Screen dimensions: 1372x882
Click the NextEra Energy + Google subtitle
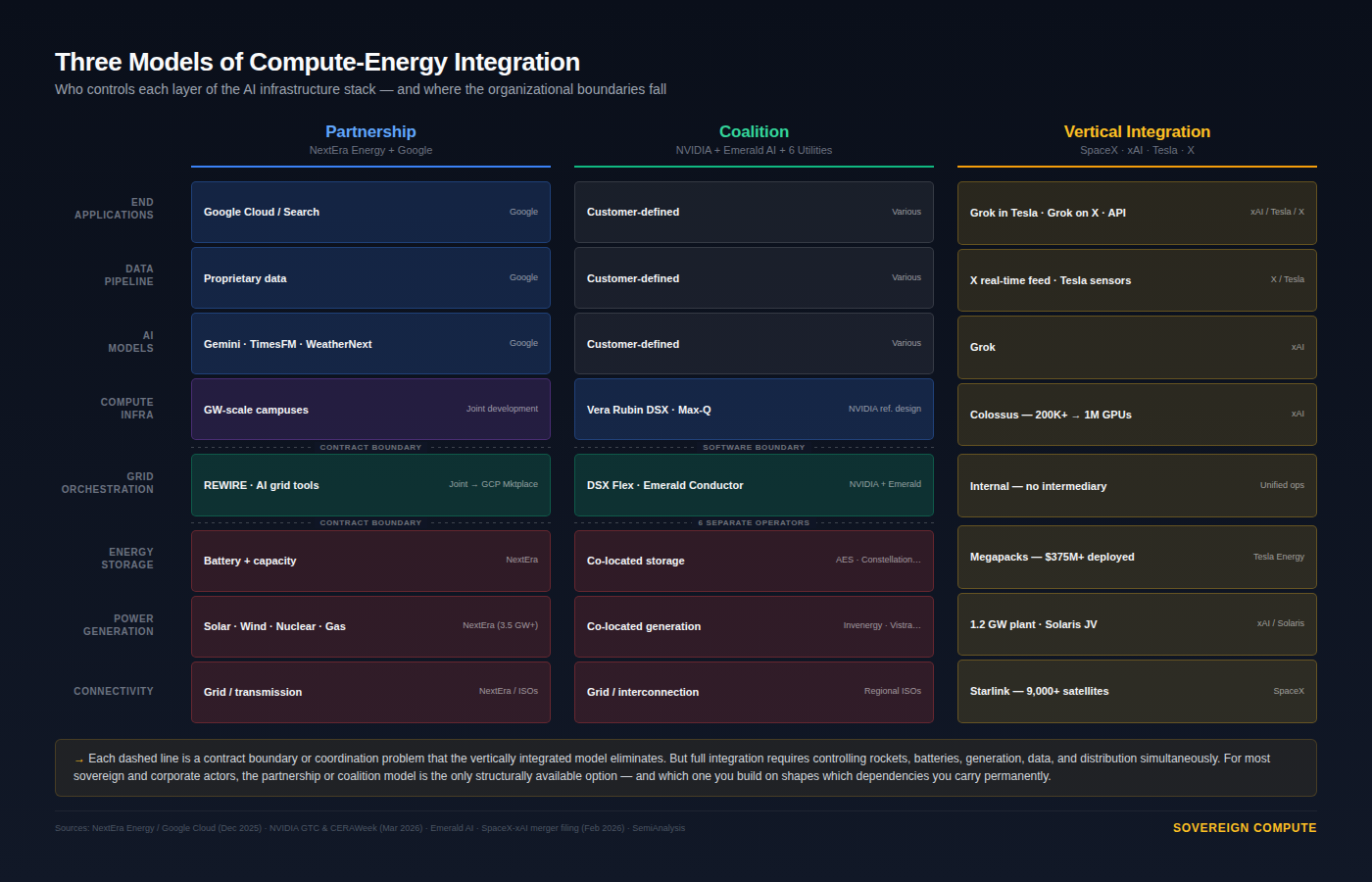pos(370,150)
